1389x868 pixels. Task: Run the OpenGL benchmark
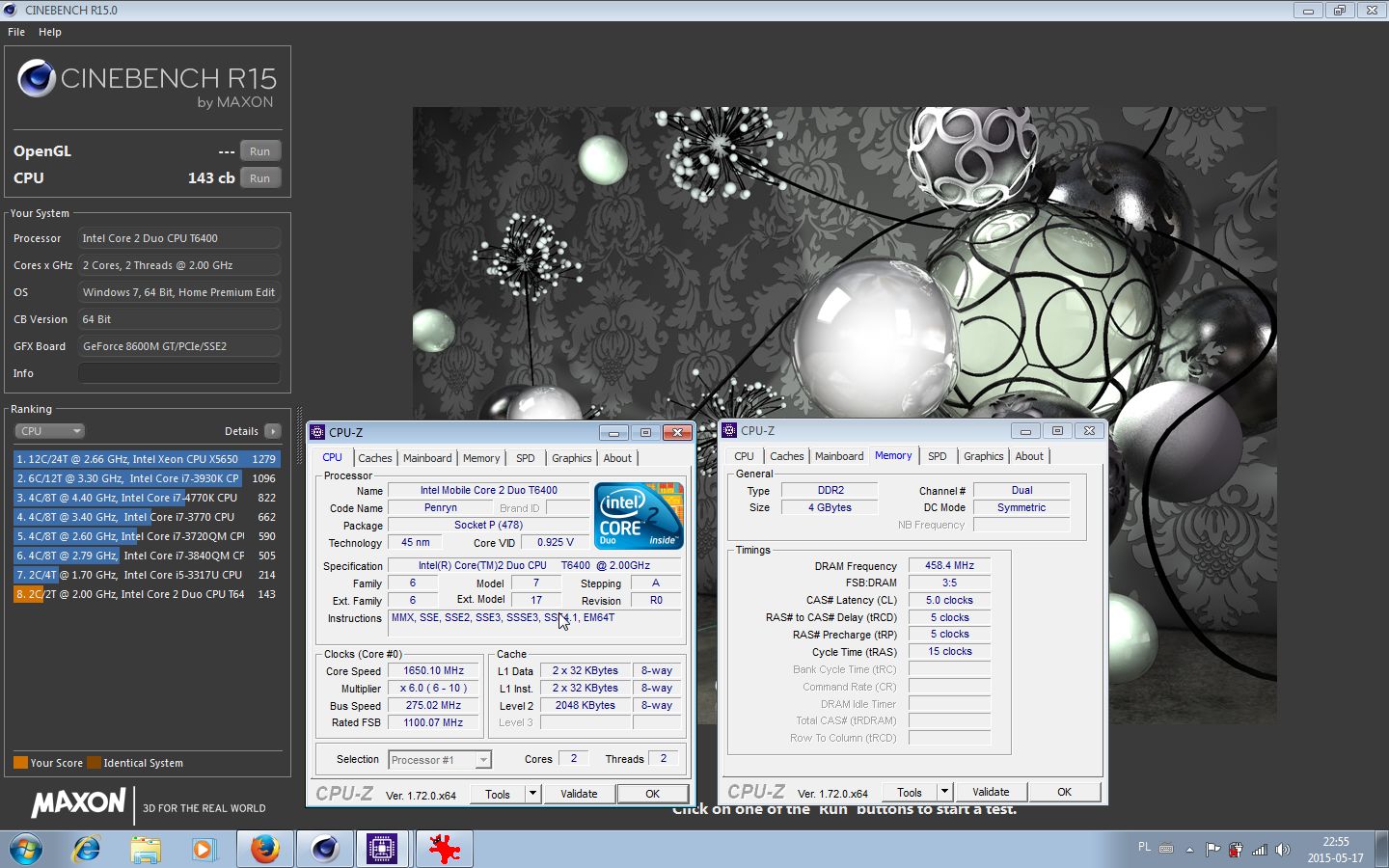pos(260,151)
